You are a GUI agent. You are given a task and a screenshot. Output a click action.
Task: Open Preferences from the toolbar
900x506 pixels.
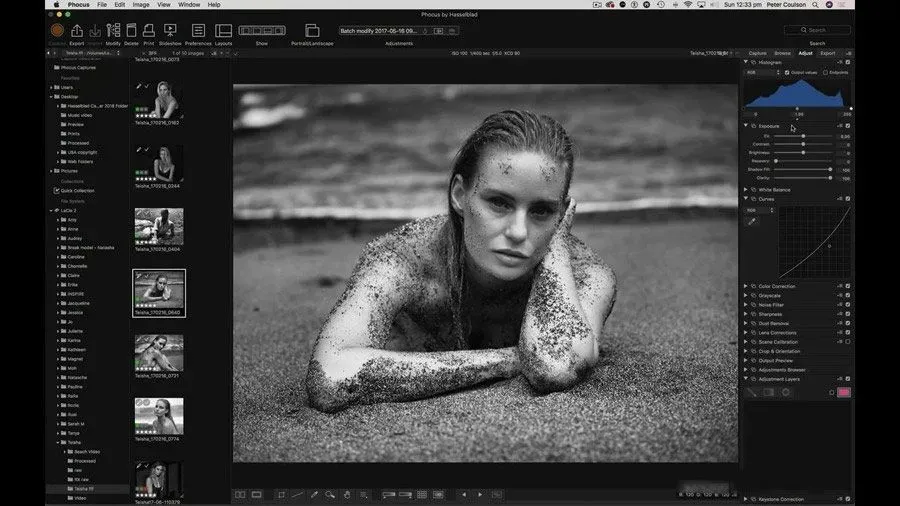tap(198, 30)
